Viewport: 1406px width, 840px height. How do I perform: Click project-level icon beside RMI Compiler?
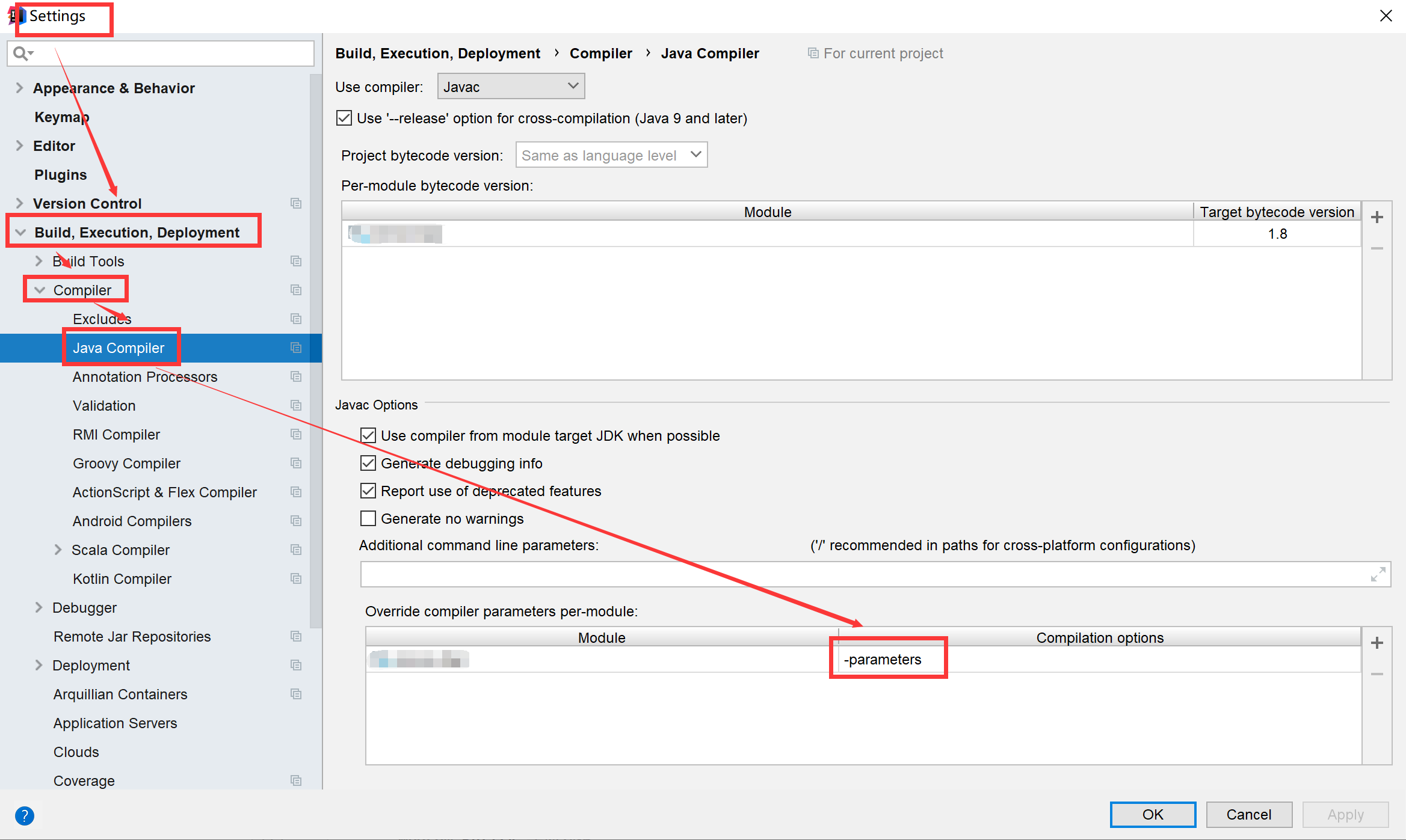coord(295,434)
